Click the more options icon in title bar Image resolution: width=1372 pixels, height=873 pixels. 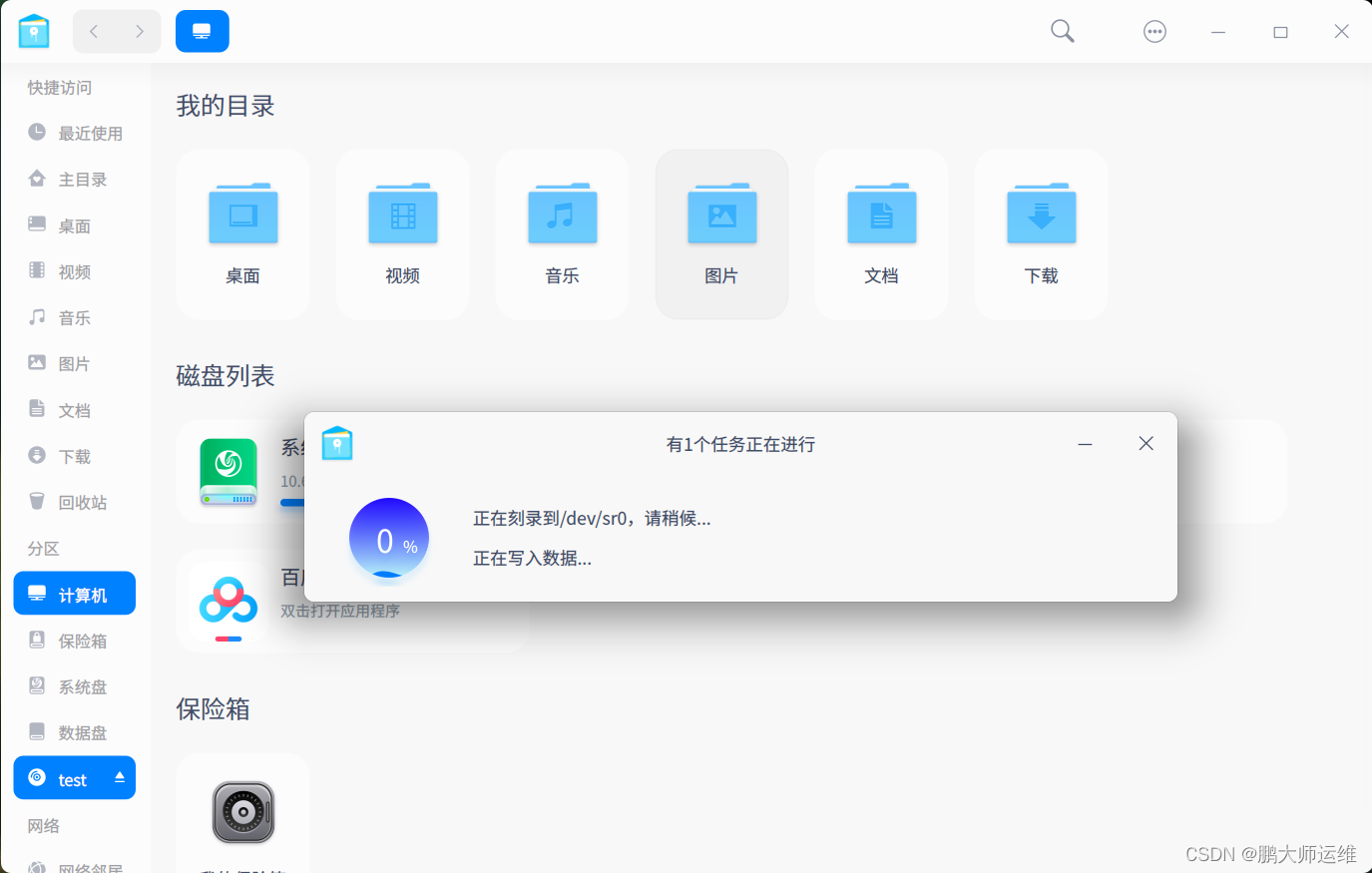click(1154, 31)
